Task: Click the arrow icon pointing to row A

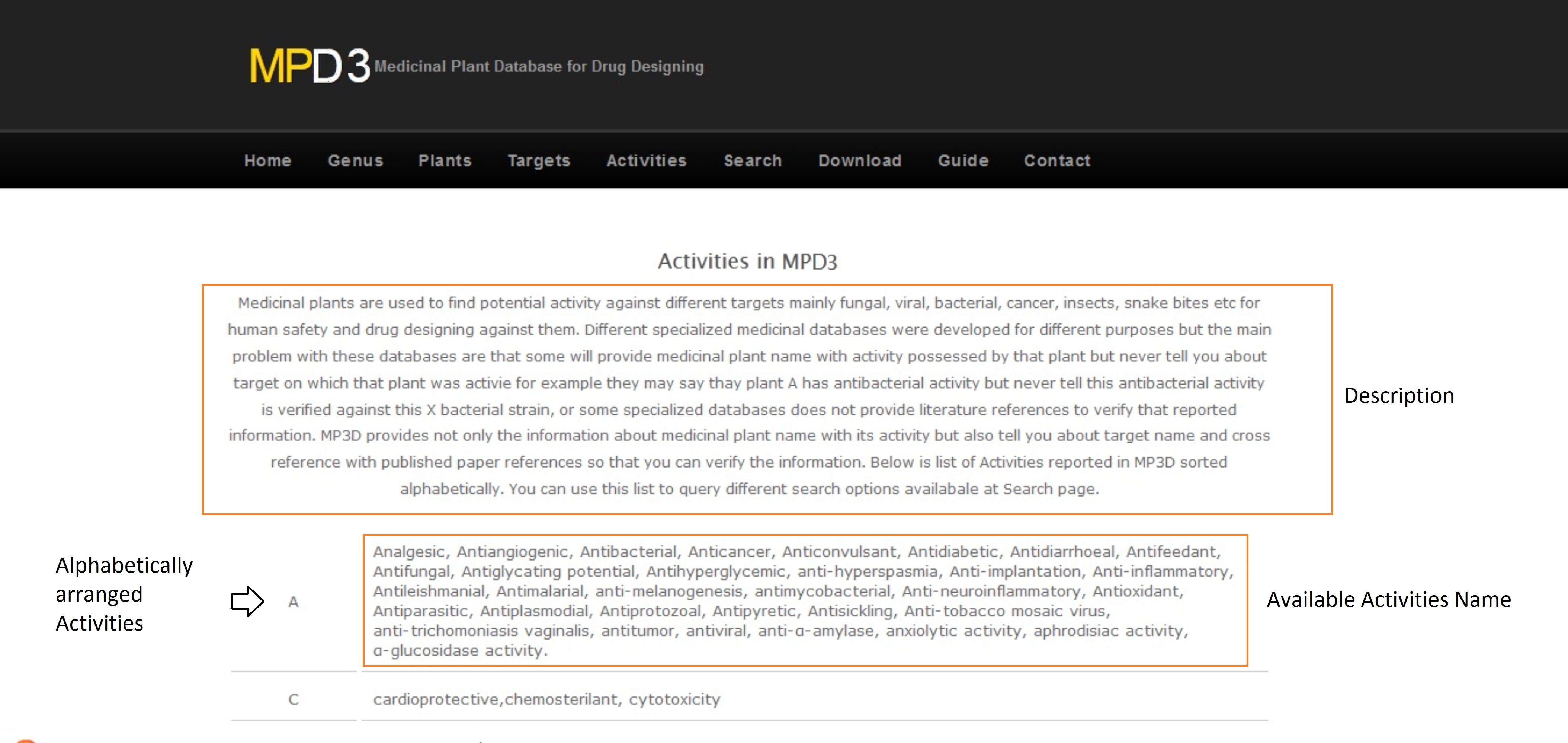Action: 247,601
